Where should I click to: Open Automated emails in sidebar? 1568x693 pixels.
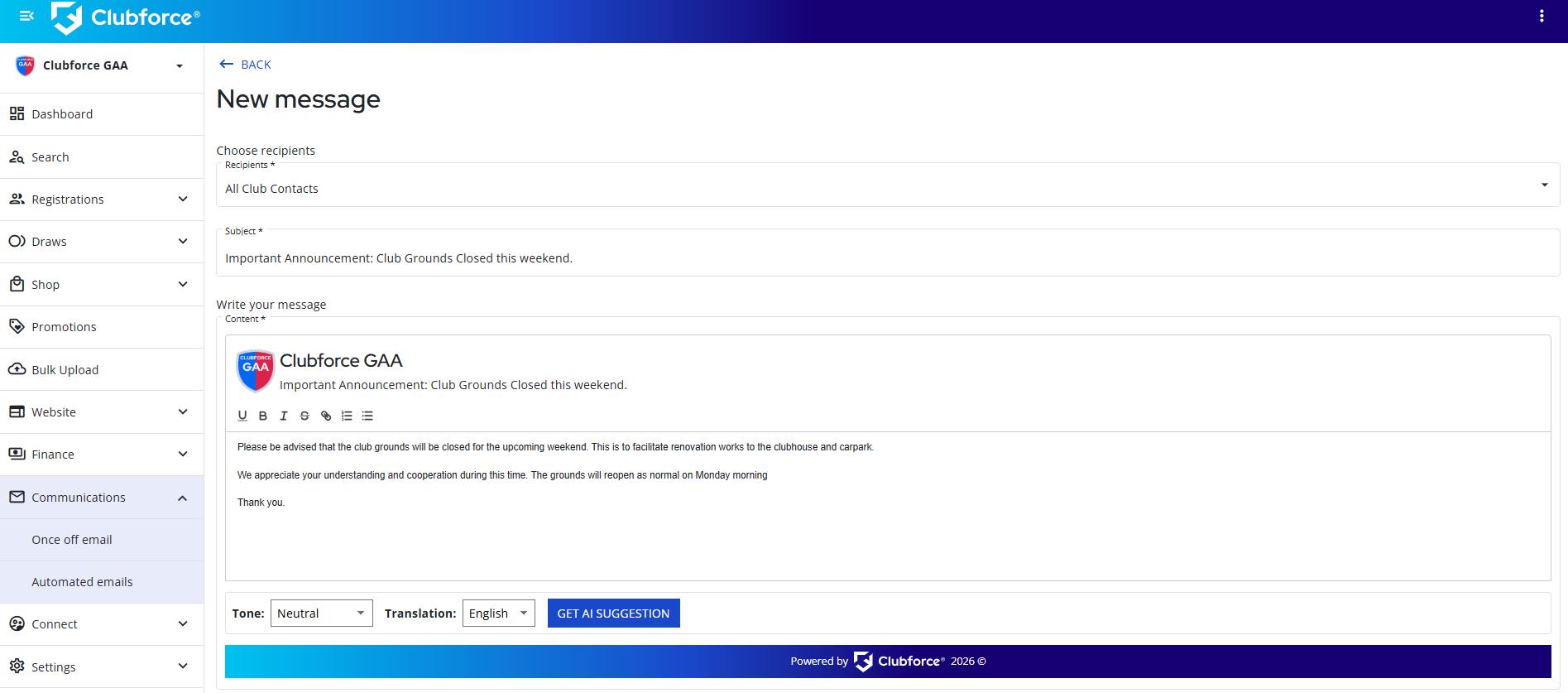coord(82,582)
